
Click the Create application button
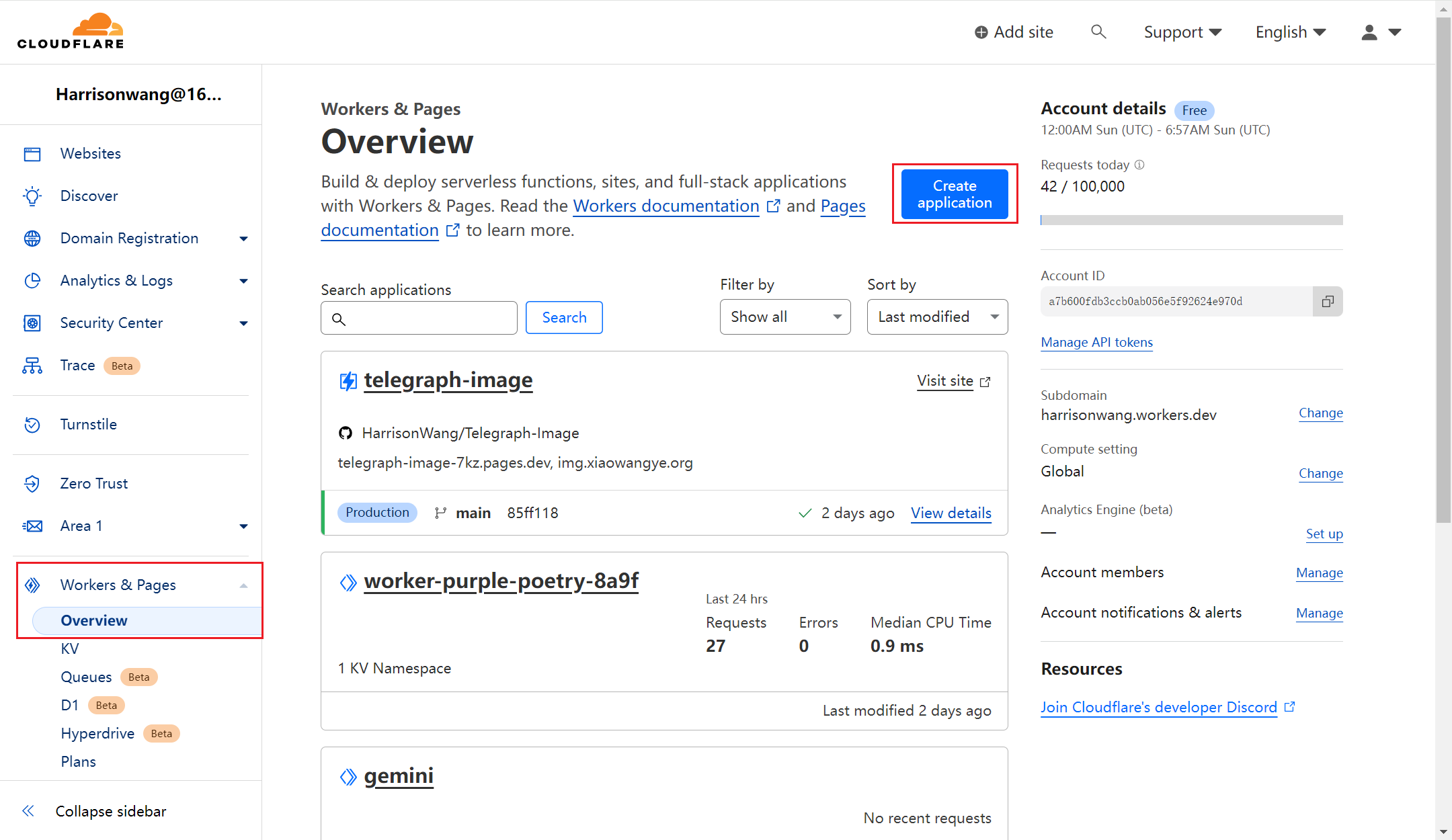[954, 194]
